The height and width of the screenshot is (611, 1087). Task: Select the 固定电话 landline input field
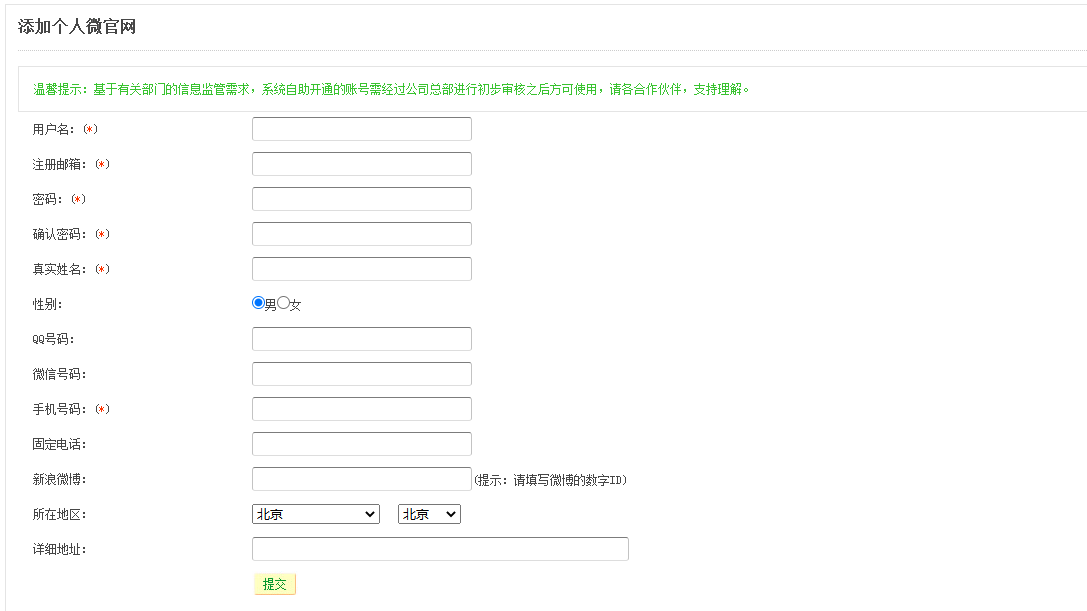361,444
